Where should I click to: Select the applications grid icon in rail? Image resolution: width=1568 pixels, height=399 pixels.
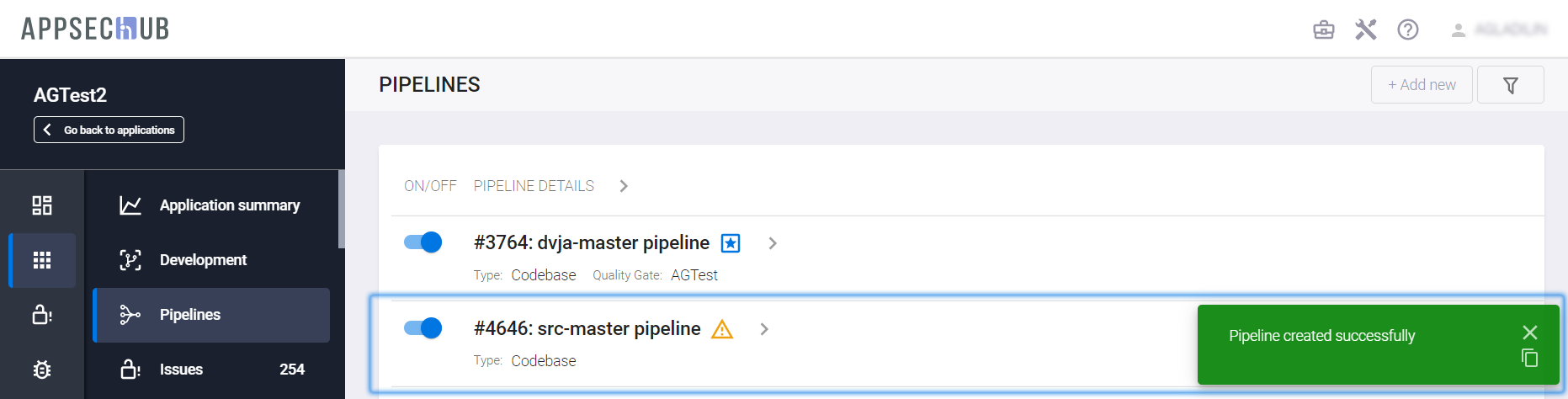pos(42,260)
